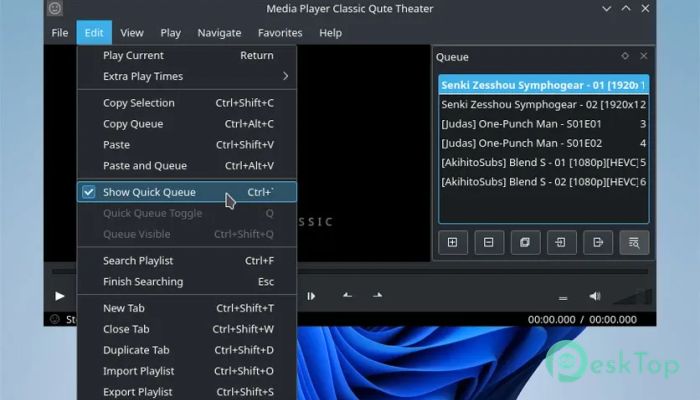
Task: Open the Help menu
Action: (330, 33)
